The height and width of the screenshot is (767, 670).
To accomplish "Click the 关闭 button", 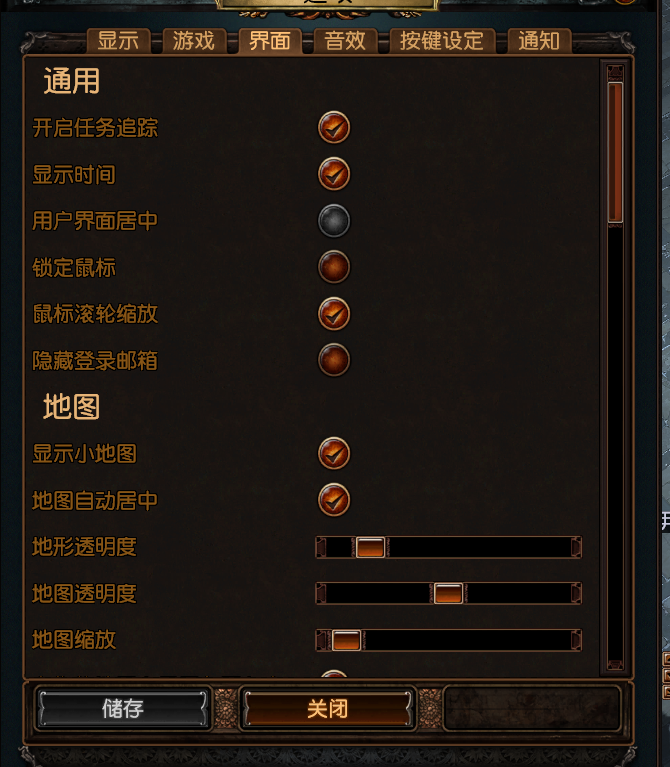I will pyautogui.click(x=328, y=708).
